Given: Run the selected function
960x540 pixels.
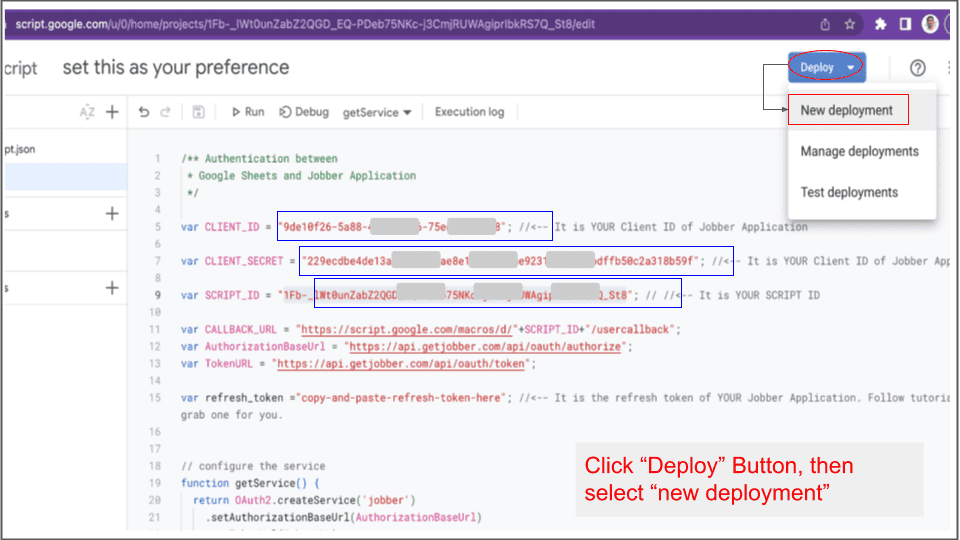Looking at the screenshot, I should tap(247, 112).
